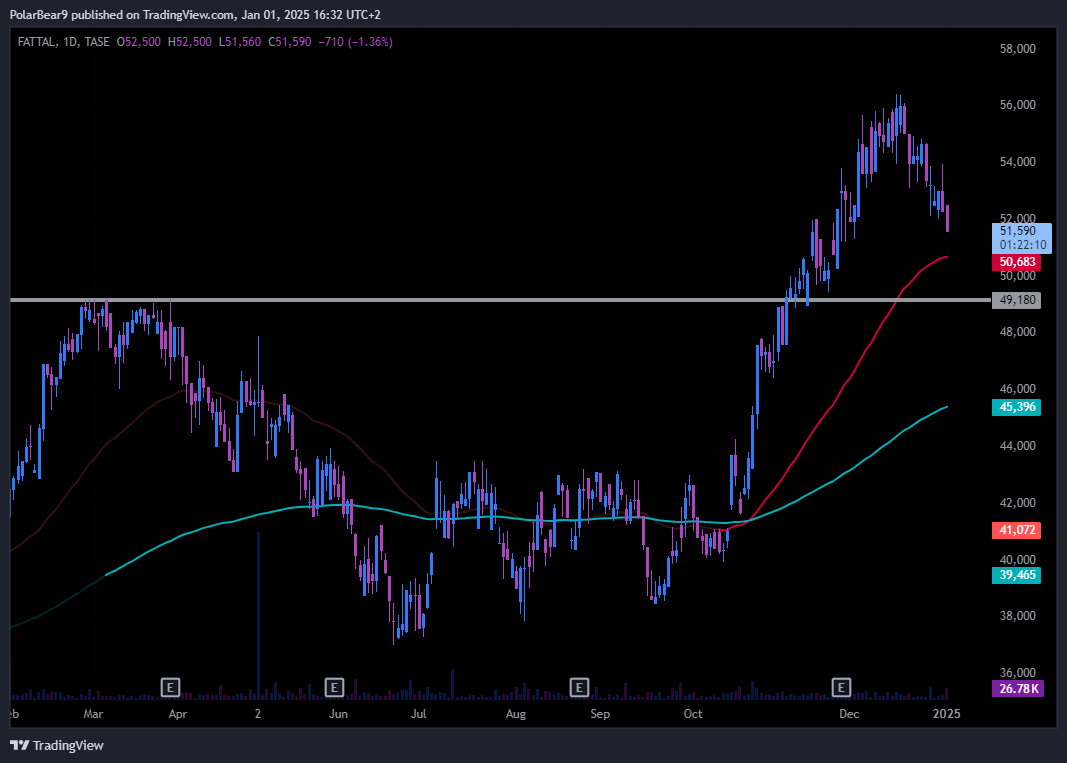The image size is (1067, 763).
Task: Open the earnings marker just before Dec
Action: (x=842, y=687)
